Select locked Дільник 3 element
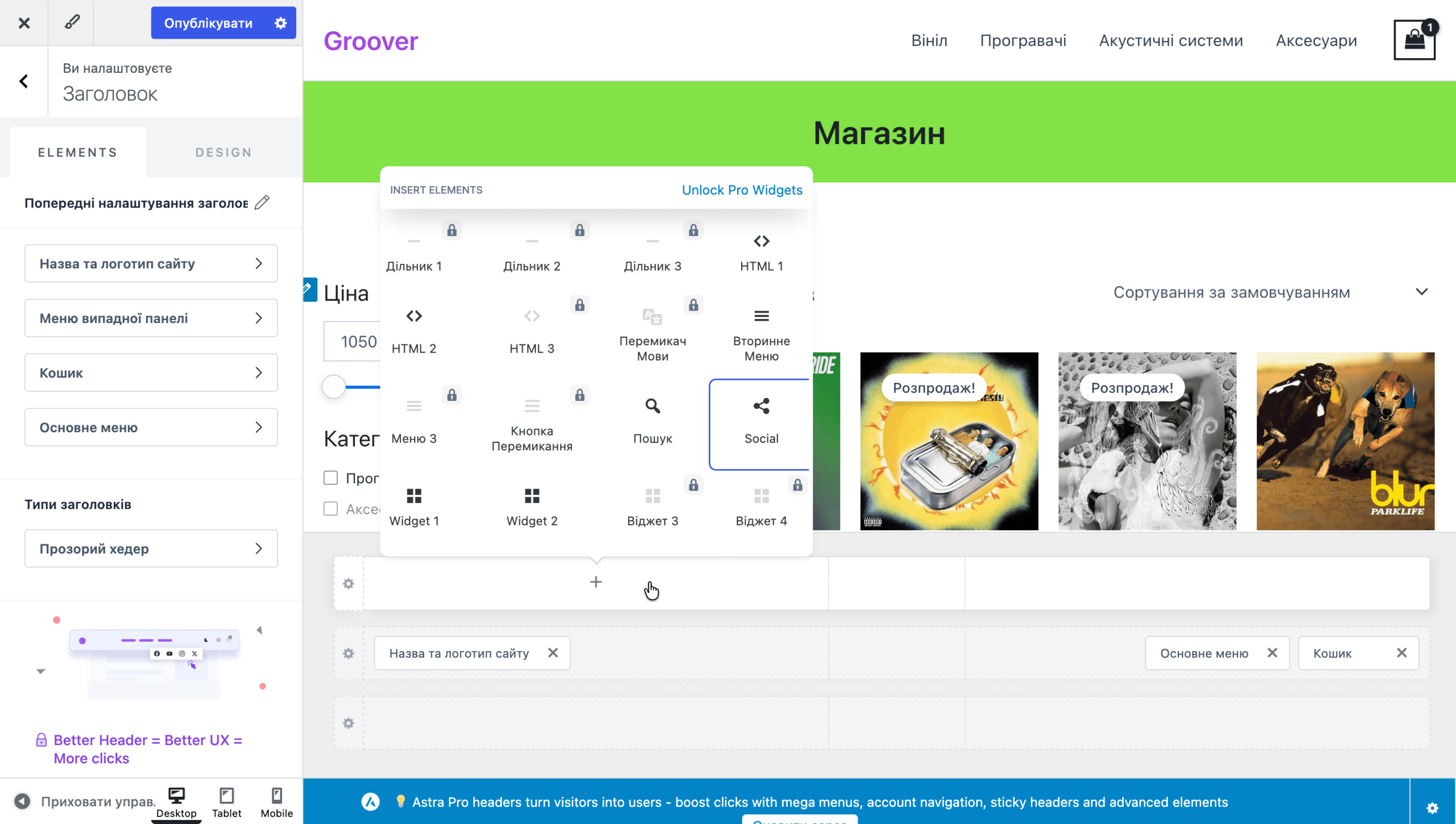Image resolution: width=1456 pixels, height=824 pixels. tap(652, 252)
